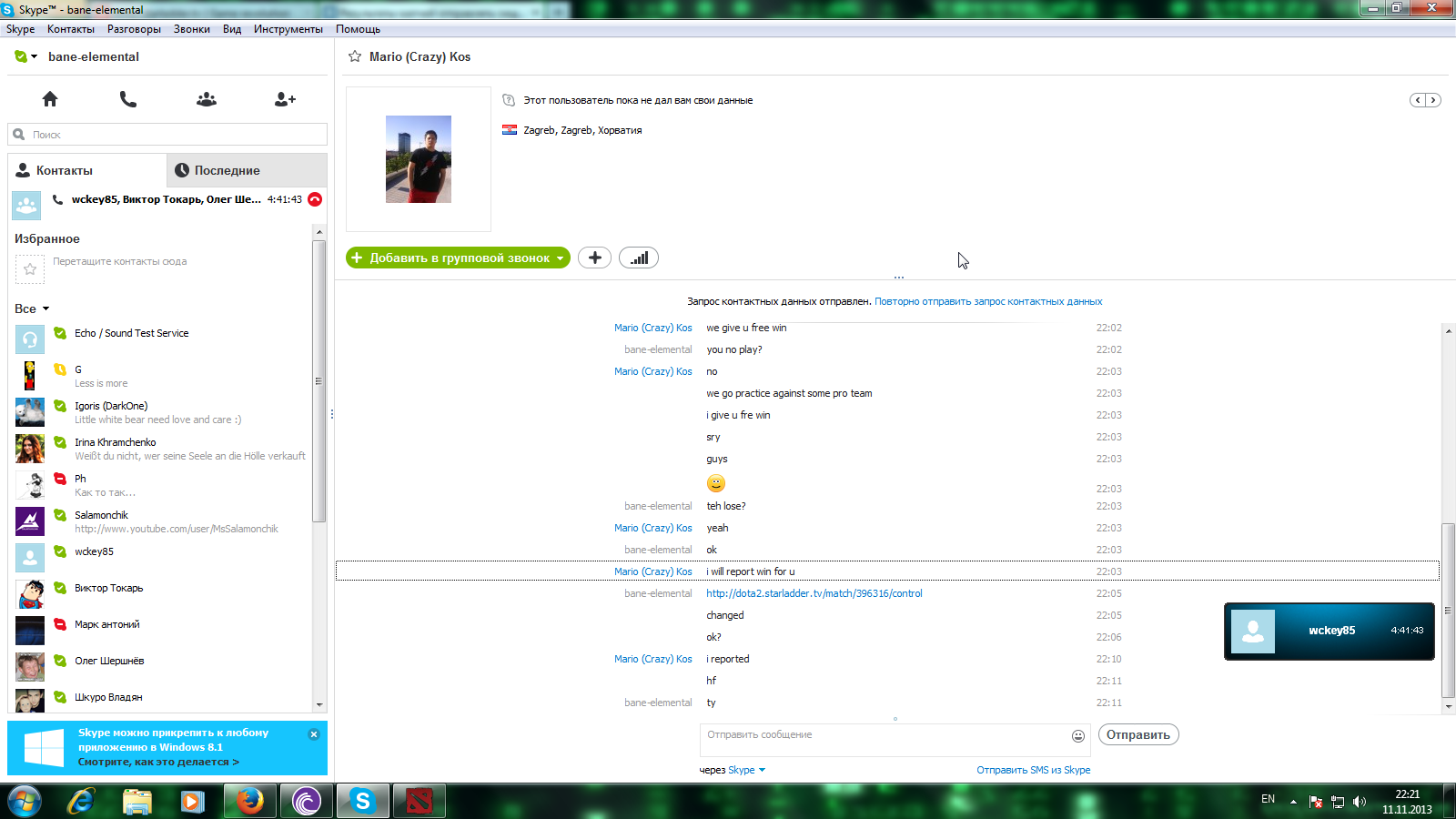Open the Skype menu

point(21,29)
